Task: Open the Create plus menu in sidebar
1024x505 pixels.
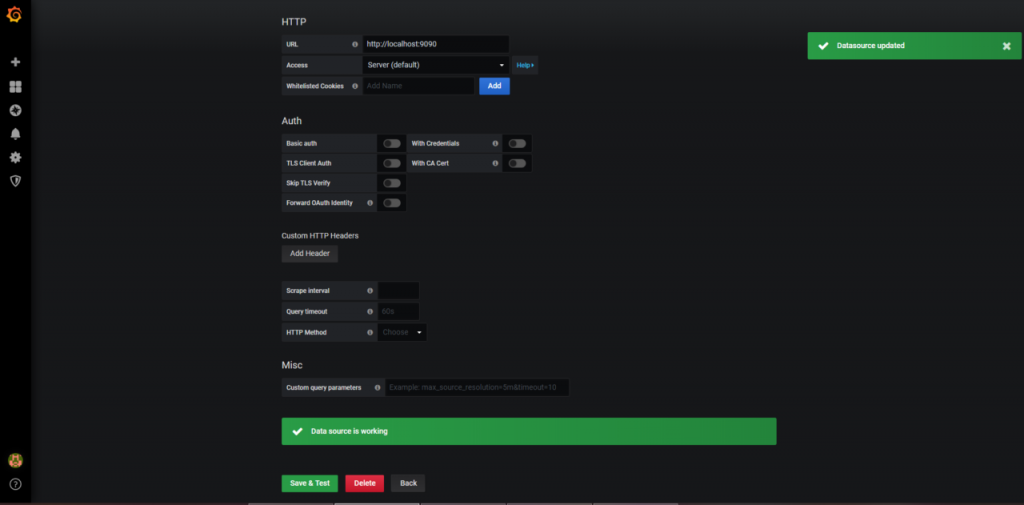Action: point(16,62)
